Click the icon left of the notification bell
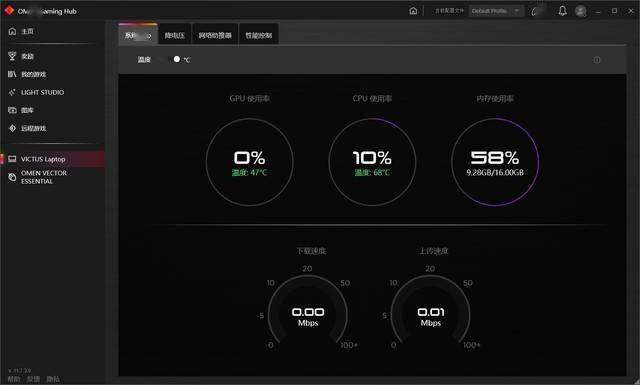The height and width of the screenshot is (385, 640). point(536,11)
